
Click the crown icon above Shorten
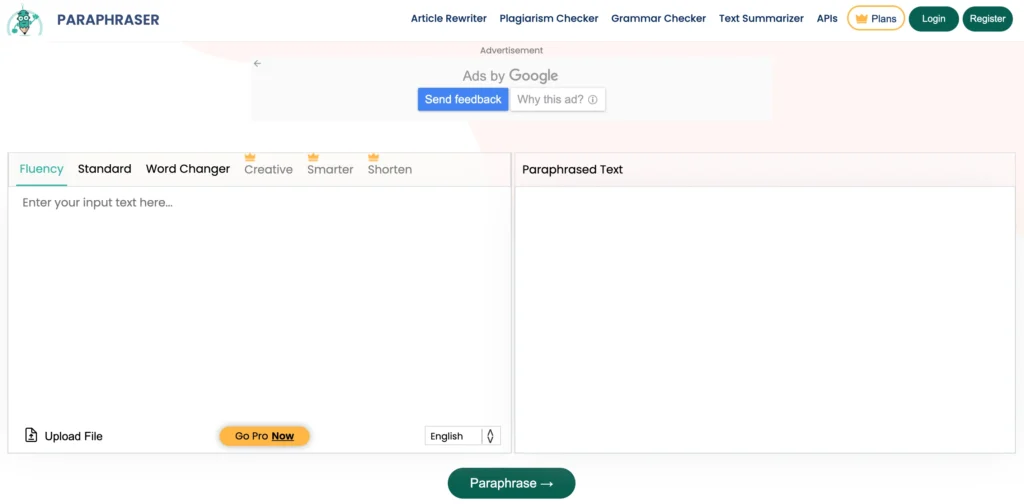(x=374, y=157)
